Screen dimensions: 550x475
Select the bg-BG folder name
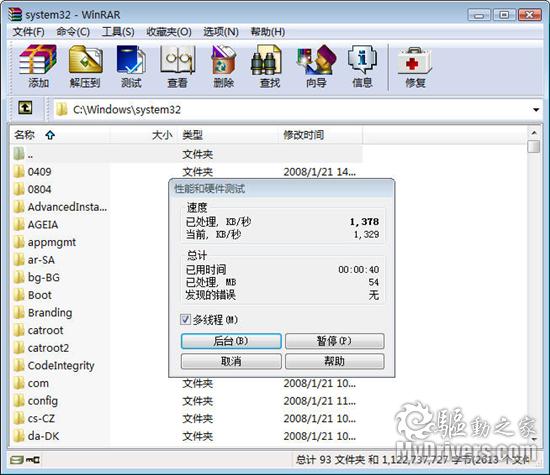43,278
